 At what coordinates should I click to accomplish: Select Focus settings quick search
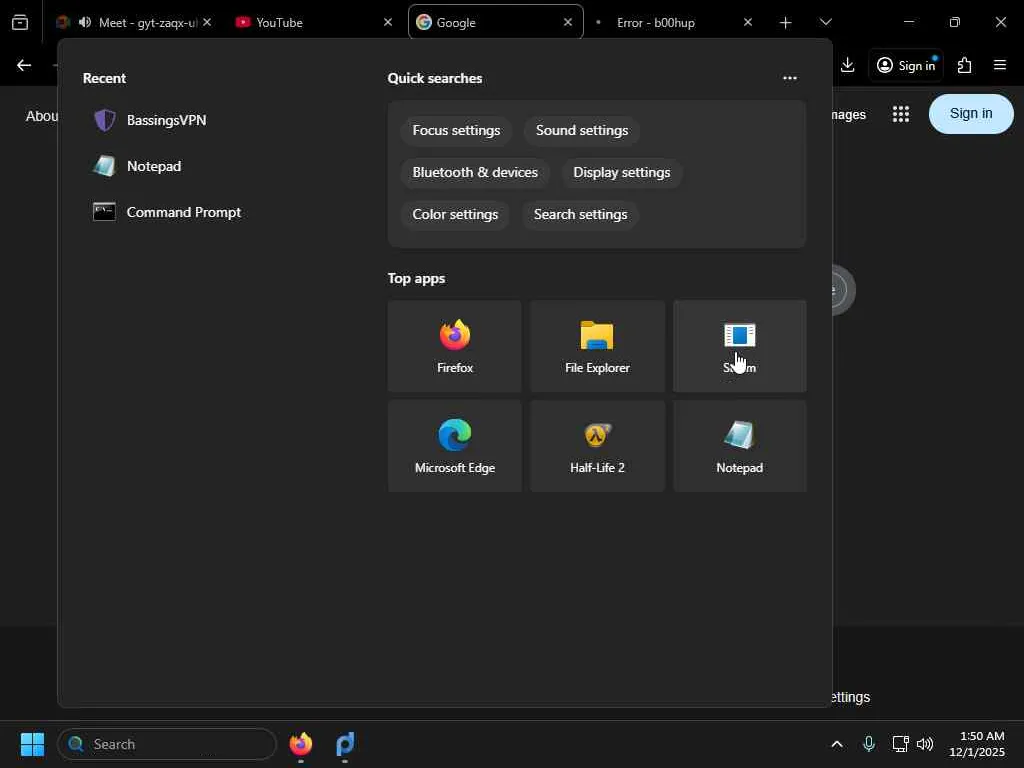(x=456, y=131)
